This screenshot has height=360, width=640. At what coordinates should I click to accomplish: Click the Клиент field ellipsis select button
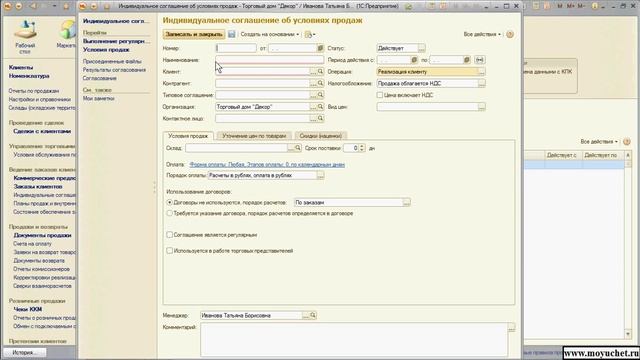pos(313,72)
